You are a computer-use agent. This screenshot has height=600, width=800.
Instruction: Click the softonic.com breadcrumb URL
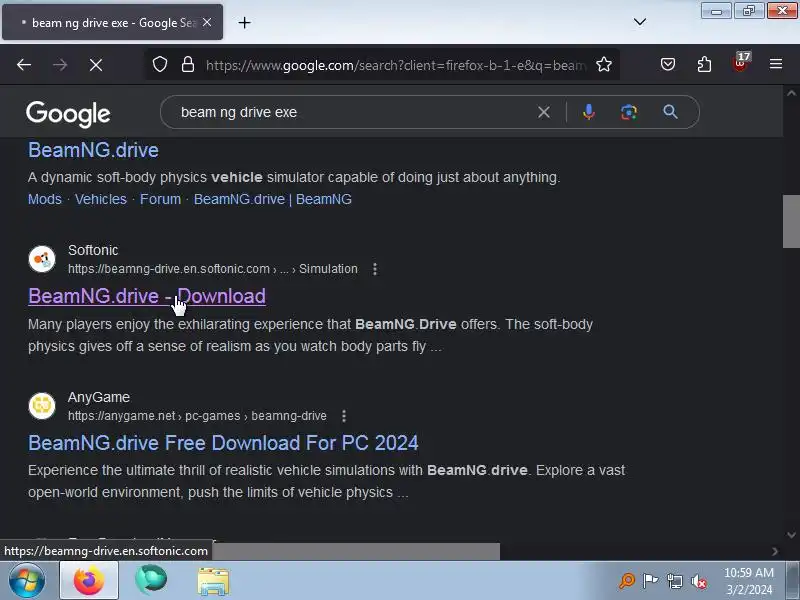(213, 269)
